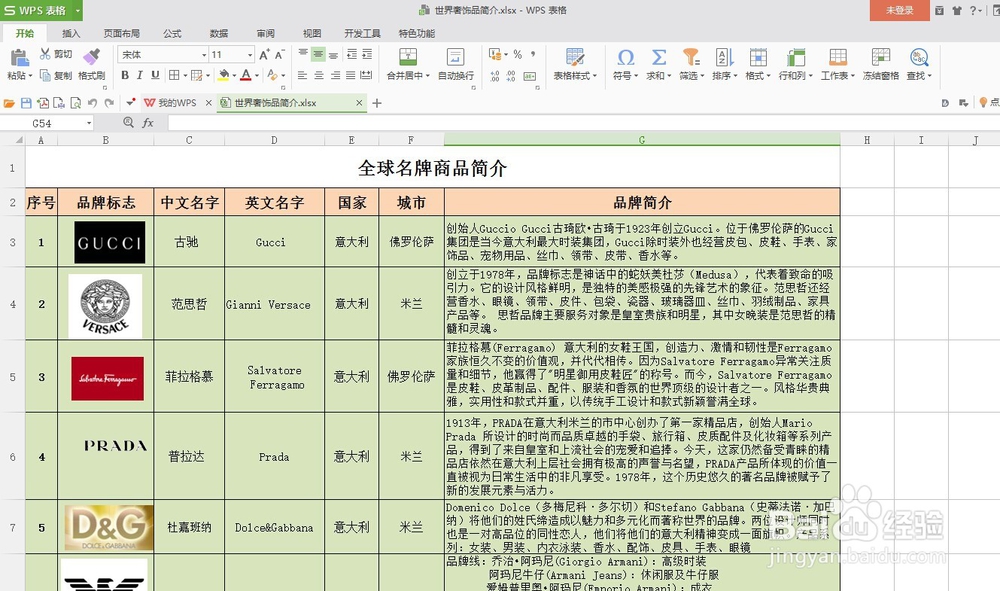The height and width of the screenshot is (591, 1000).
Task: Expand the borders dropdown arrow
Action: [x=185, y=76]
